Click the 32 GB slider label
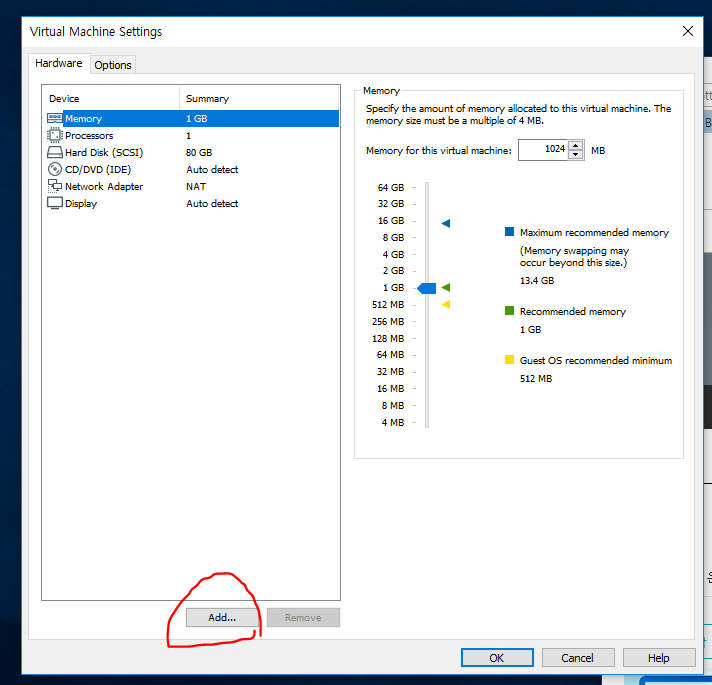The height and width of the screenshot is (685, 712). [391, 203]
